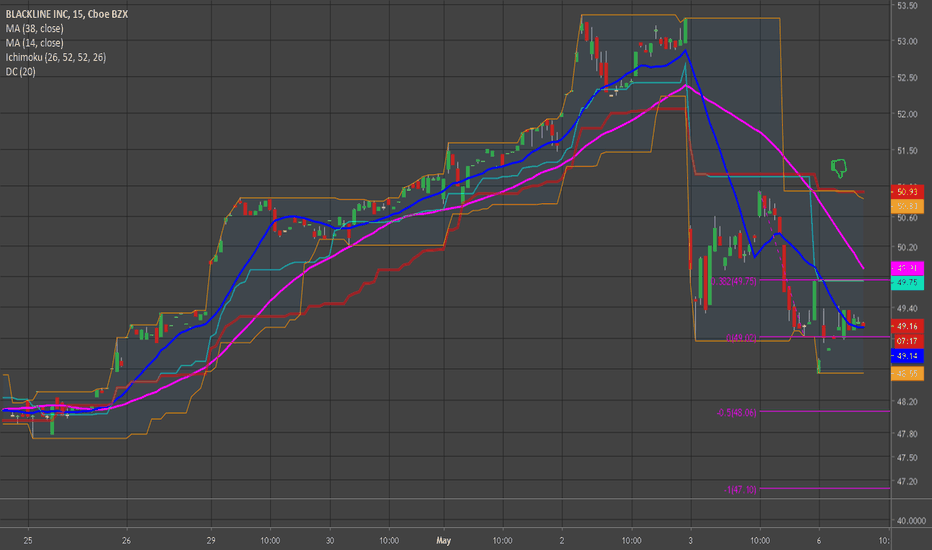
Task: Click the 50.20 price axis label
Action: pyautogui.click(x=907, y=247)
